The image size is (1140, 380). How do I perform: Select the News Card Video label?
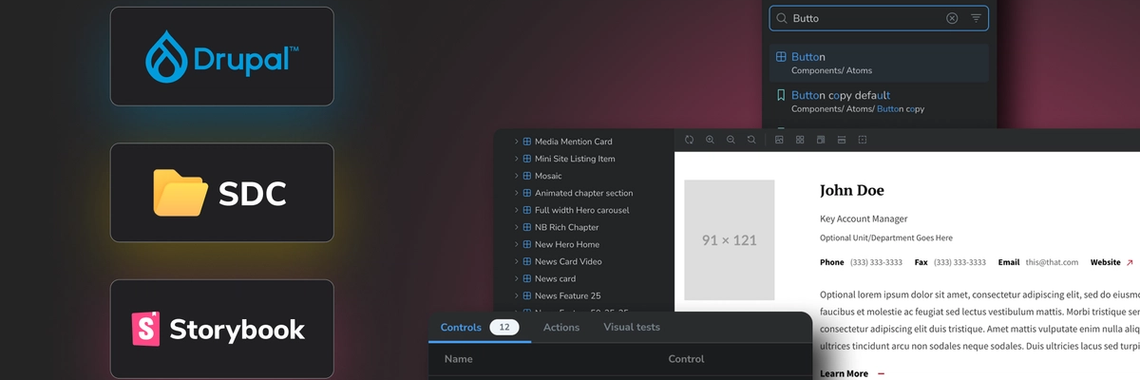(x=569, y=262)
